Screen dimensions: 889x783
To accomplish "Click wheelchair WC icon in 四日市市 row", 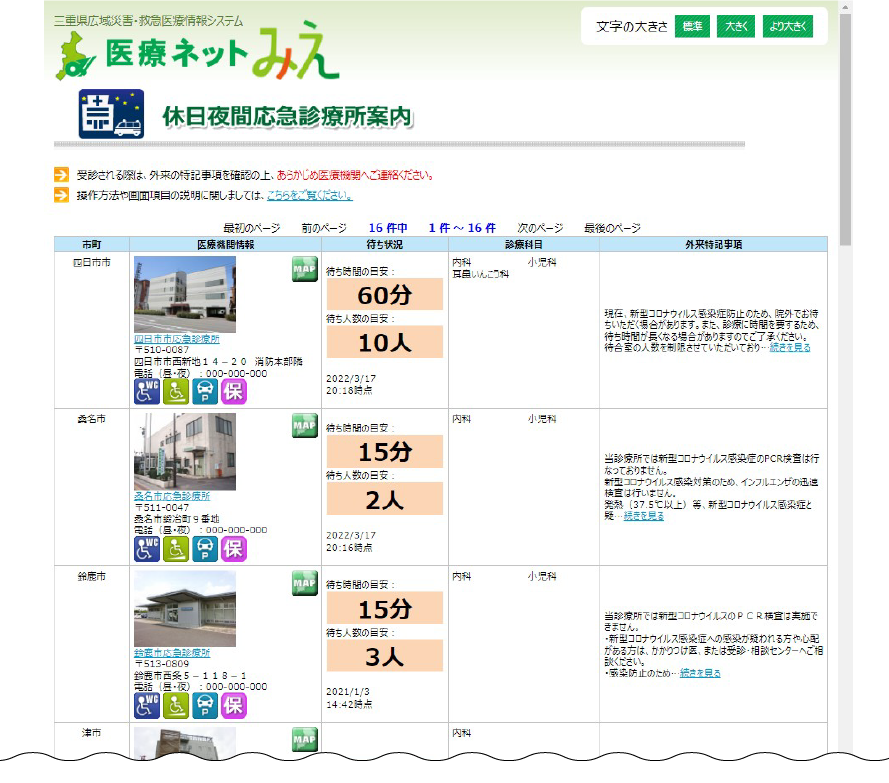I will coord(147,391).
